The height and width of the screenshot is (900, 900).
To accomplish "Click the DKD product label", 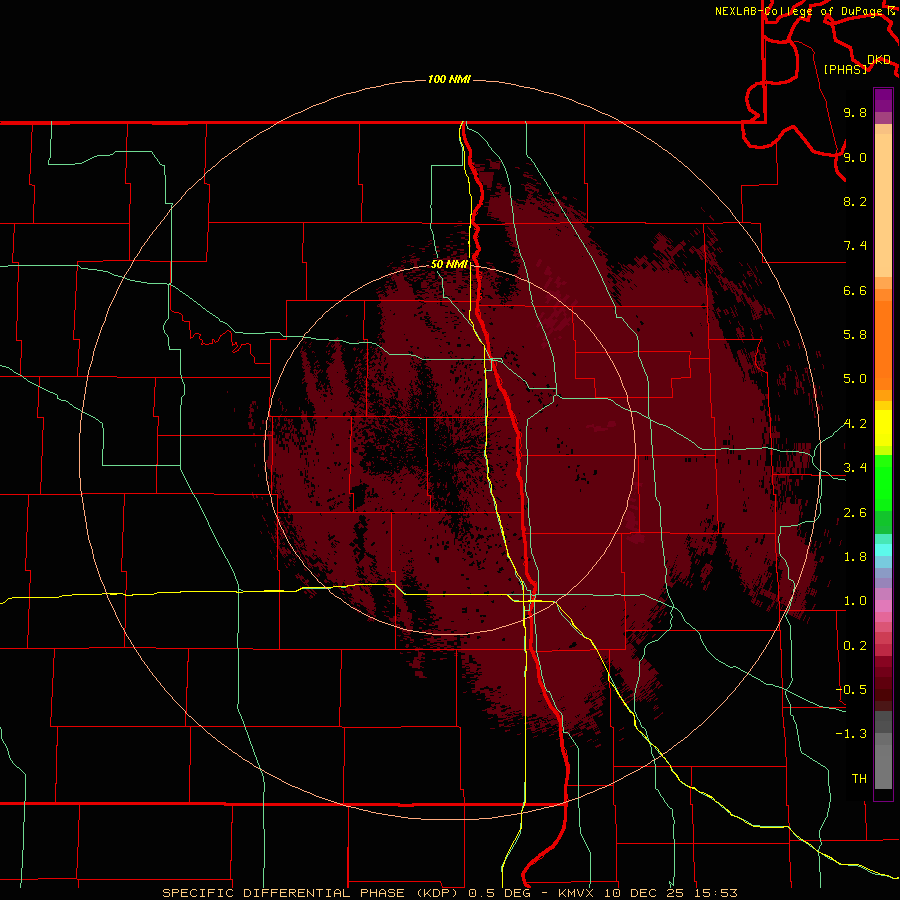I will (879, 60).
